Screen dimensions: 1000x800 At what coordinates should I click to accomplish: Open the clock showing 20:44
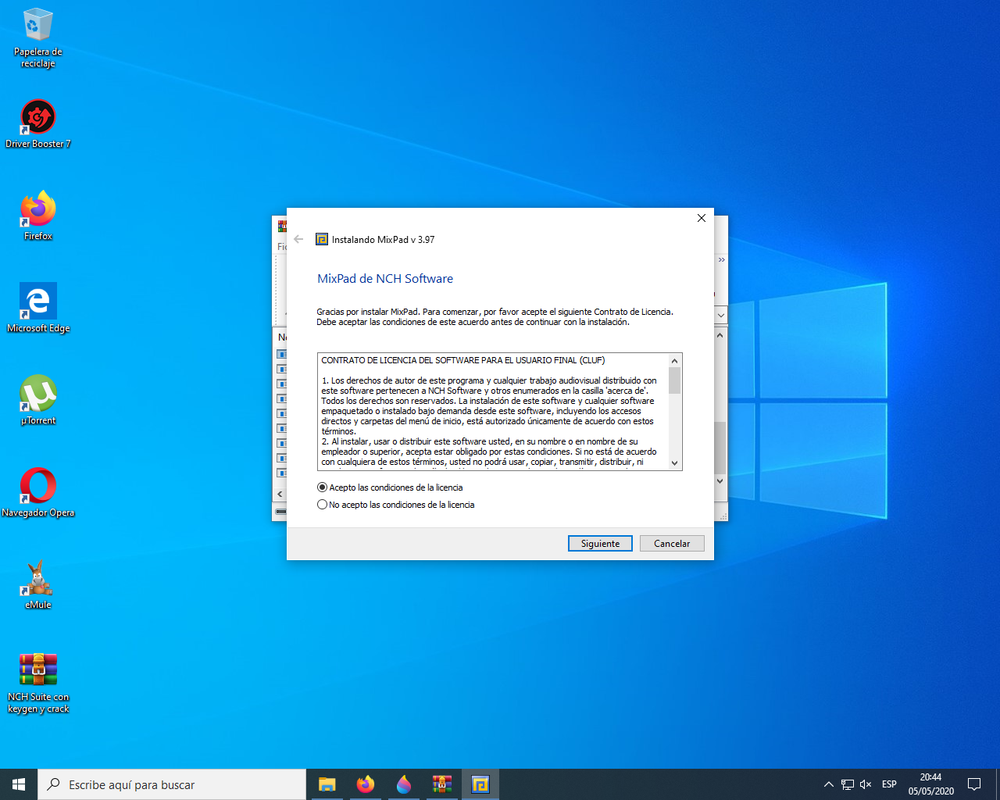[x=931, y=785]
